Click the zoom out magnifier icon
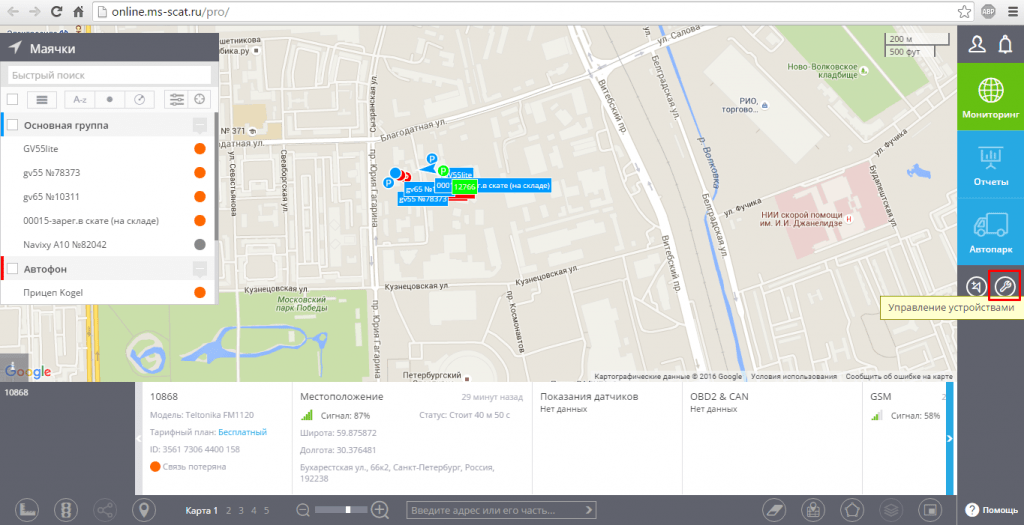 click(x=303, y=510)
